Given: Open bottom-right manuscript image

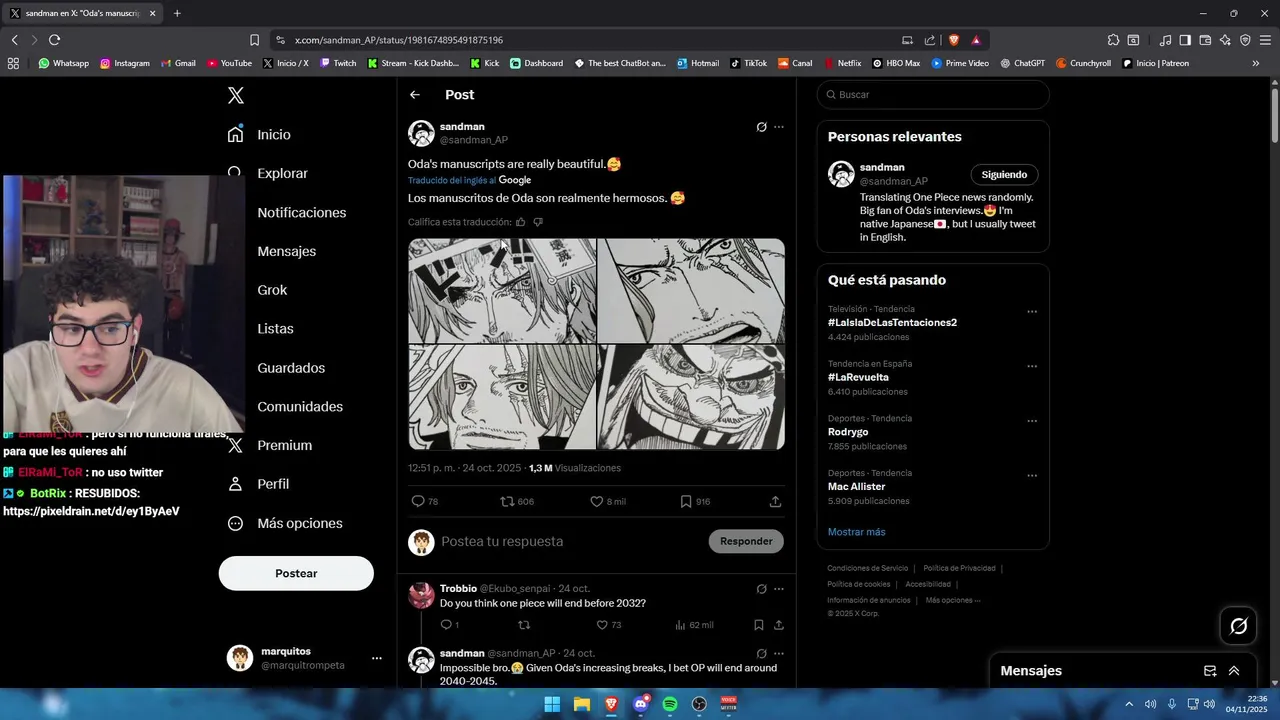Looking at the screenshot, I should 691,397.
